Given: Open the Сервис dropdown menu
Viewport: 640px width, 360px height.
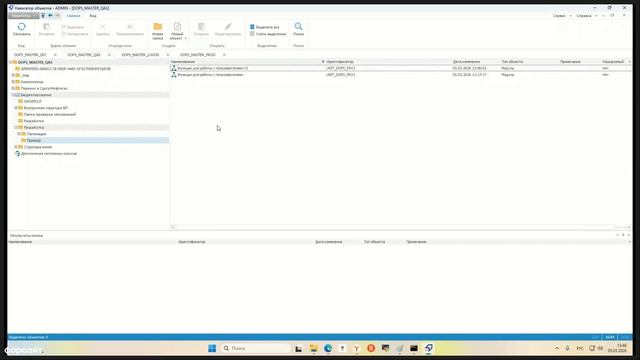Looking at the screenshot, I should [562, 16].
